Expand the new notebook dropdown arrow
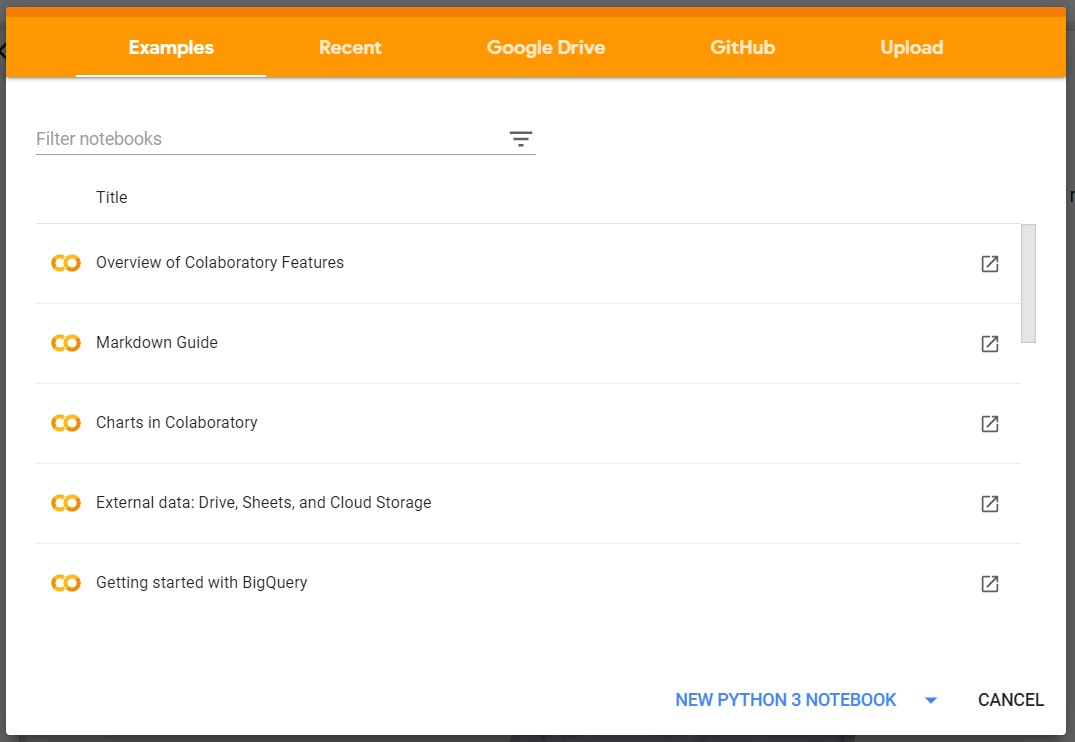Viewport: 1075px width, 742px height. [x=930, y=700]
